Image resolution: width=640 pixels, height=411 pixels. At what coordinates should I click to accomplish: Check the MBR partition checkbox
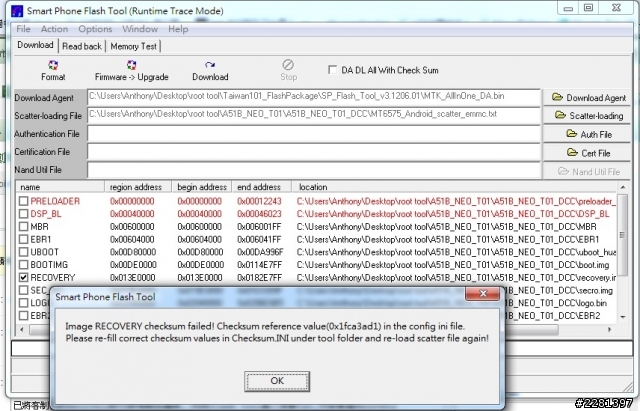click(24, 227)
